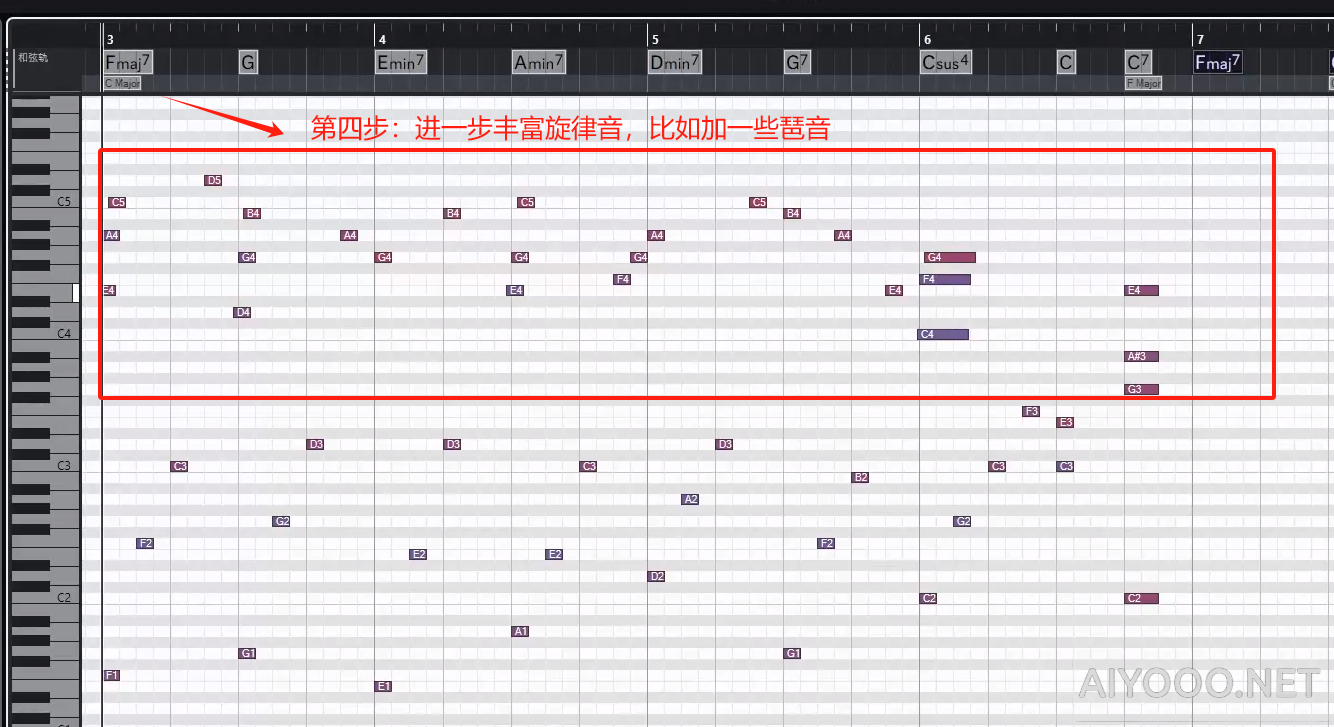Click the highlighted Fmaj7 chord at bar 7
Screen dimensions: 1334x727
click(1218, 62)
